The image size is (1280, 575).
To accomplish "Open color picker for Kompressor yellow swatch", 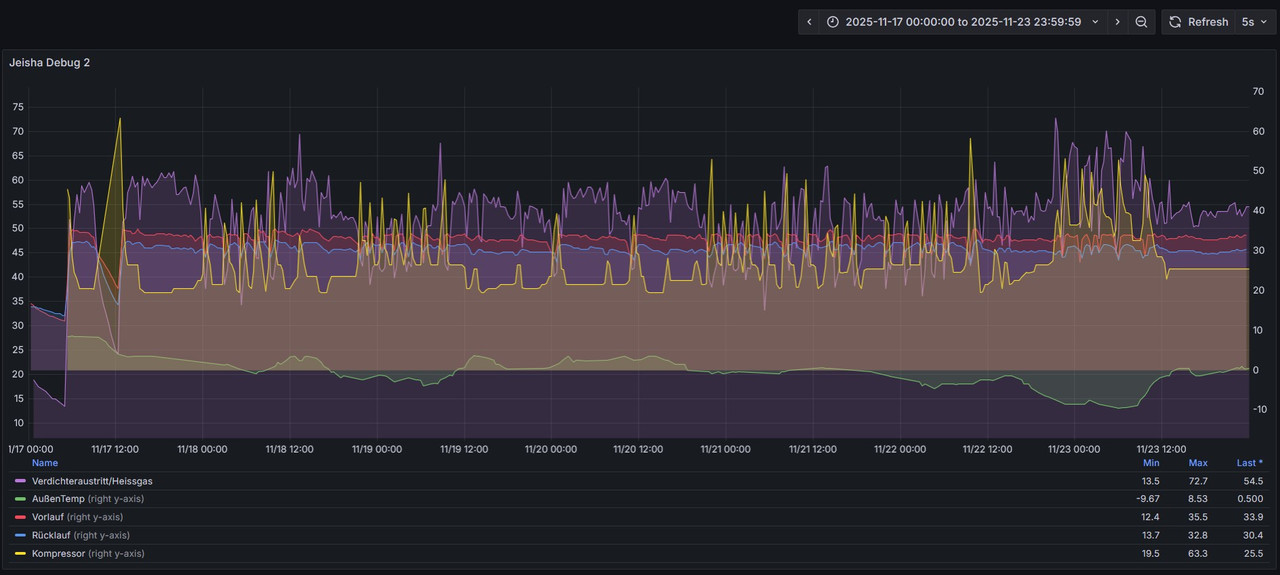I will (x=20, y=553).
